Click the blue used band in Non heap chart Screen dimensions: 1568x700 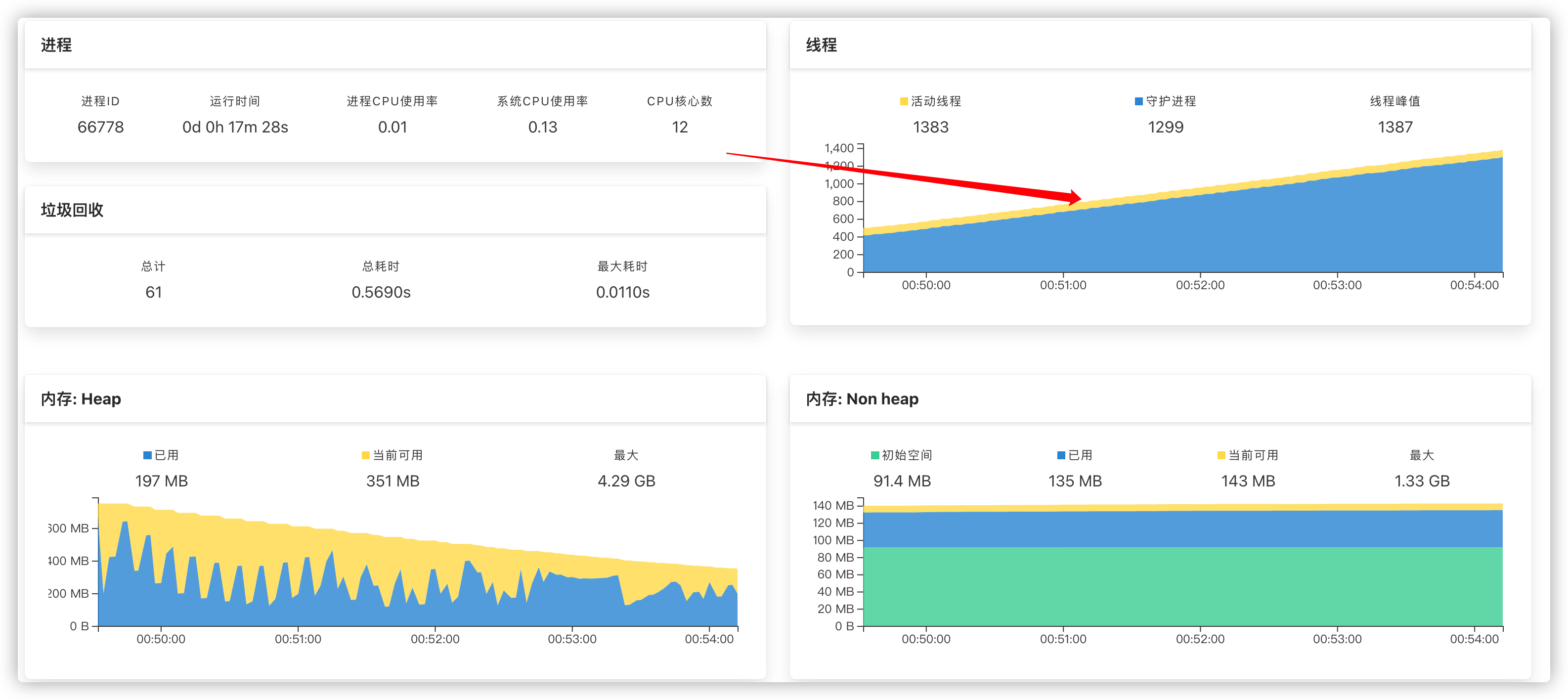[x=1183, y=529]
